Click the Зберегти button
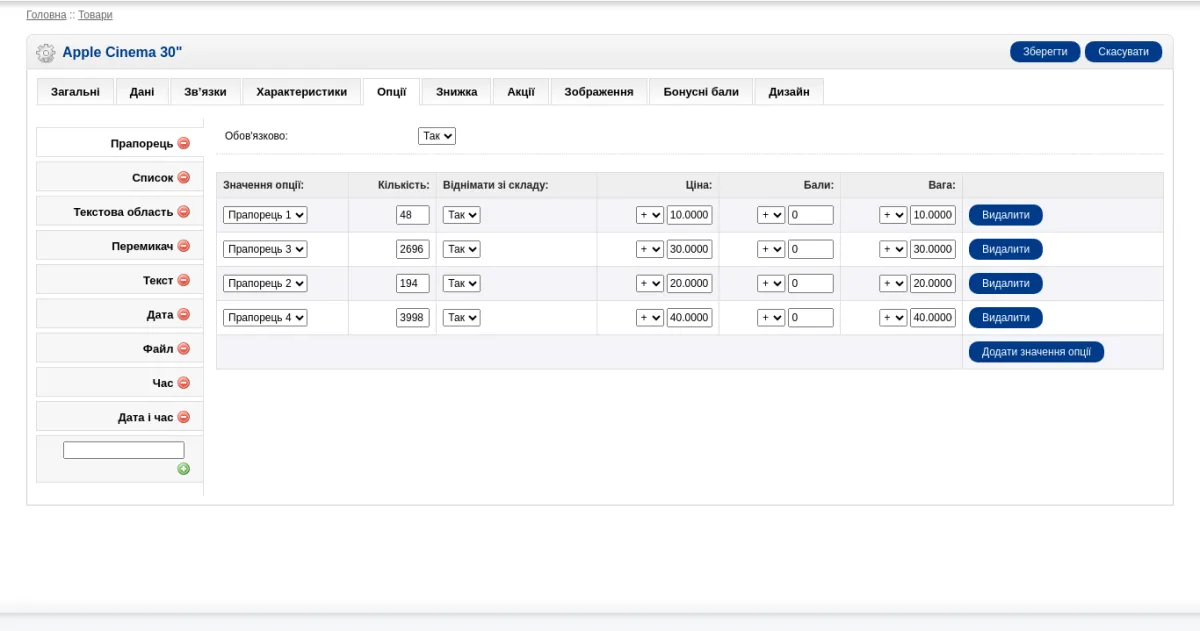Screen dimensions: 1200x631 coord(1045,52)
